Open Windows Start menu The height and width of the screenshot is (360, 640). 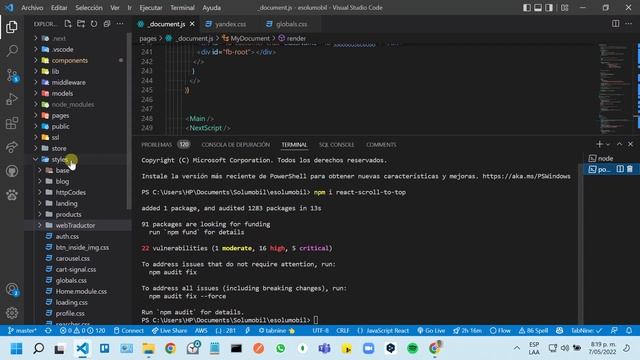pos(16,348)
